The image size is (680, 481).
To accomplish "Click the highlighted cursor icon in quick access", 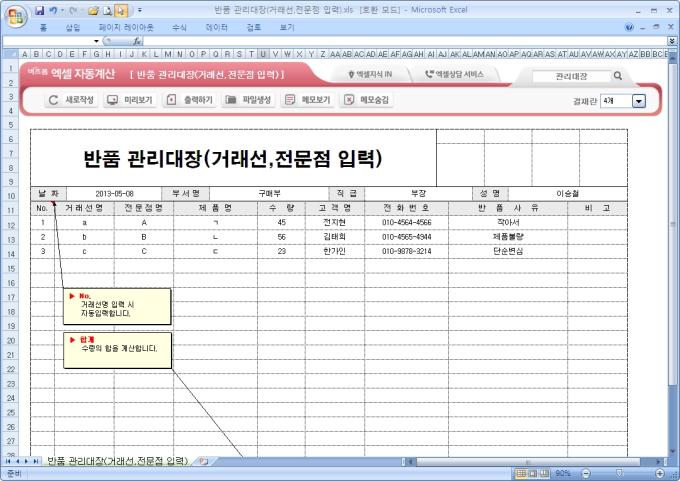I will tap(121, 10).
